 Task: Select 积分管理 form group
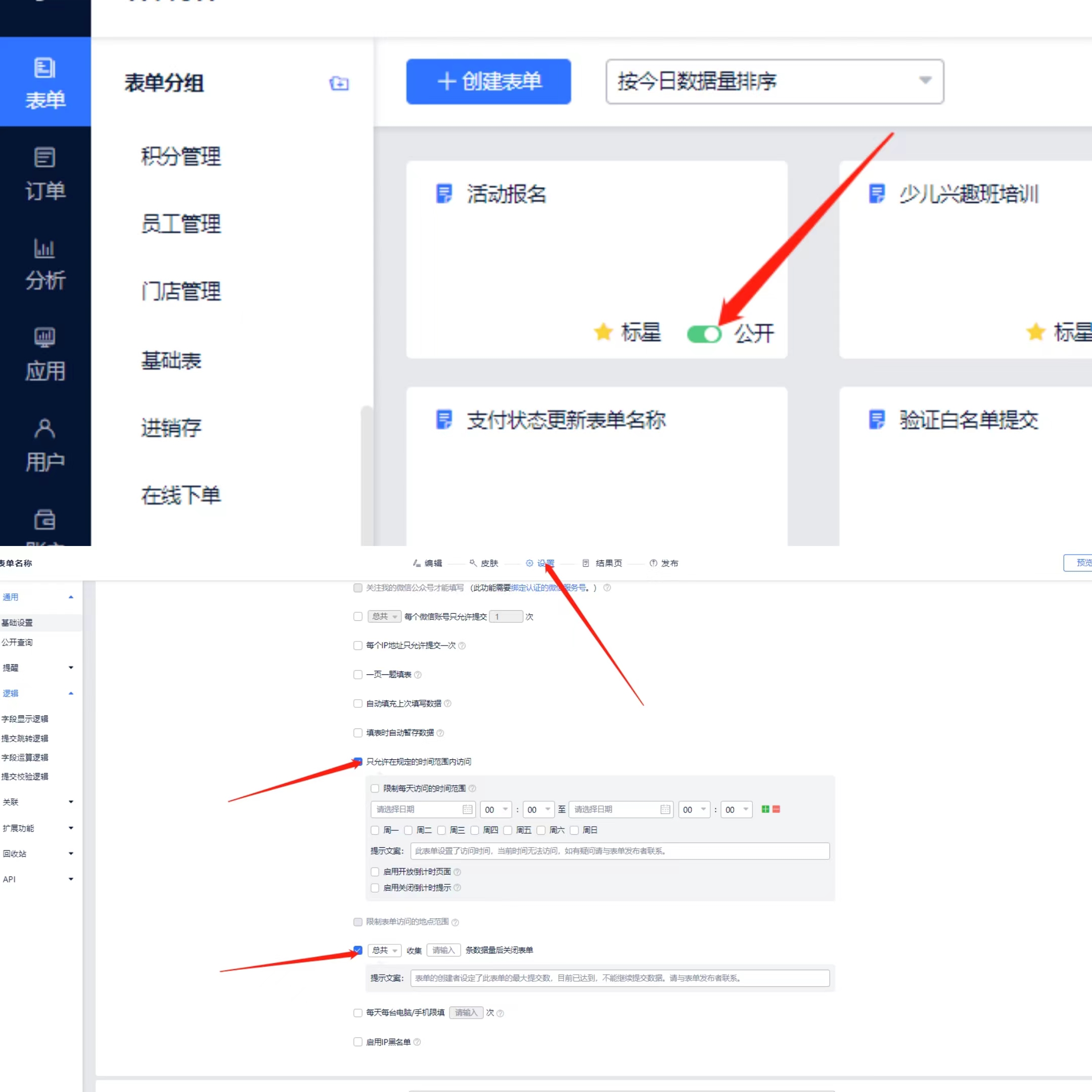[181, 156]
